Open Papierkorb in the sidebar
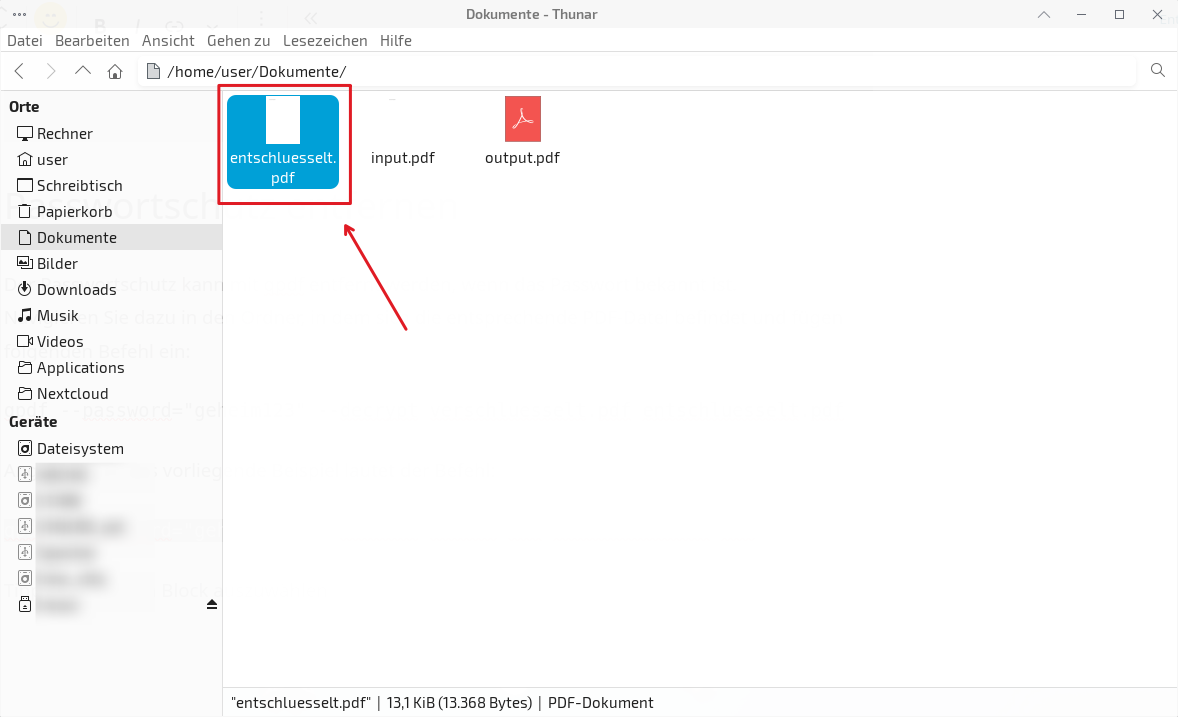 tap(74, 212)
